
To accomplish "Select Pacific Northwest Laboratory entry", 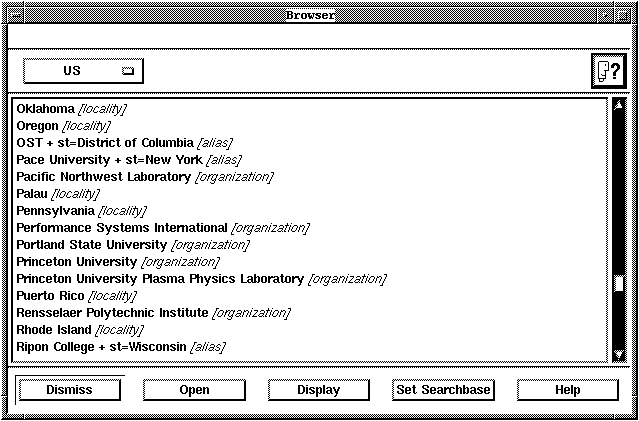I will (x=144, y=176).
